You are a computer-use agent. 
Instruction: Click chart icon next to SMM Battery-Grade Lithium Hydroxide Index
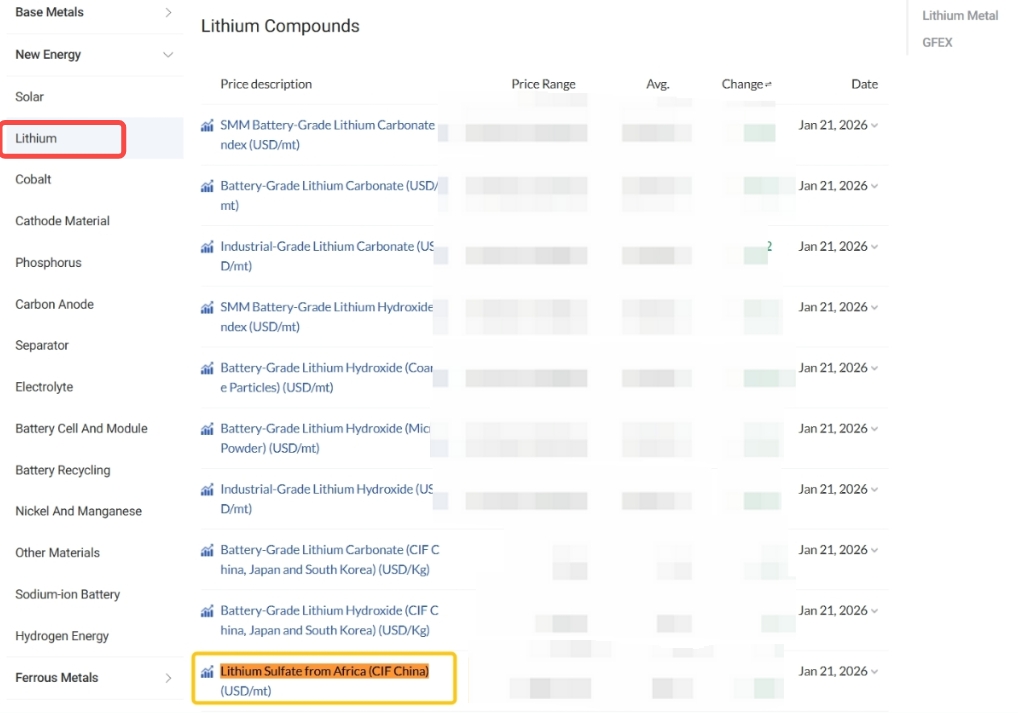[207, 308]
